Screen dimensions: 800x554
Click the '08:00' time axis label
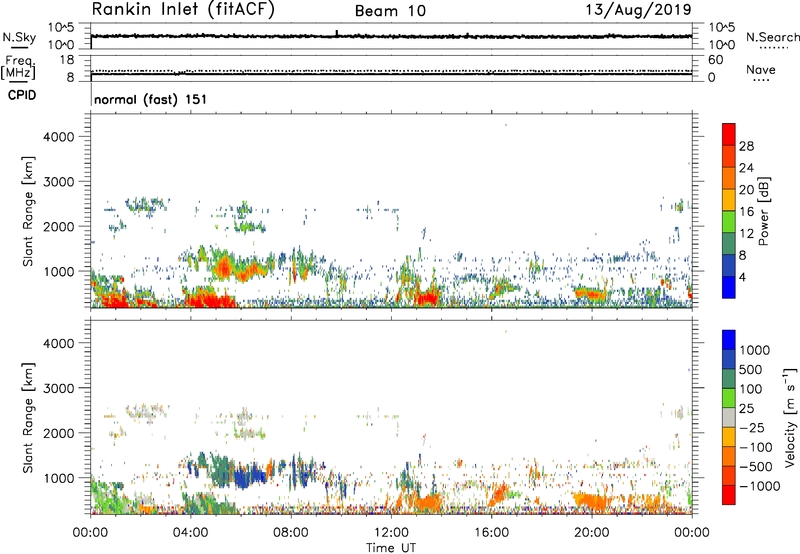point(291,533)
